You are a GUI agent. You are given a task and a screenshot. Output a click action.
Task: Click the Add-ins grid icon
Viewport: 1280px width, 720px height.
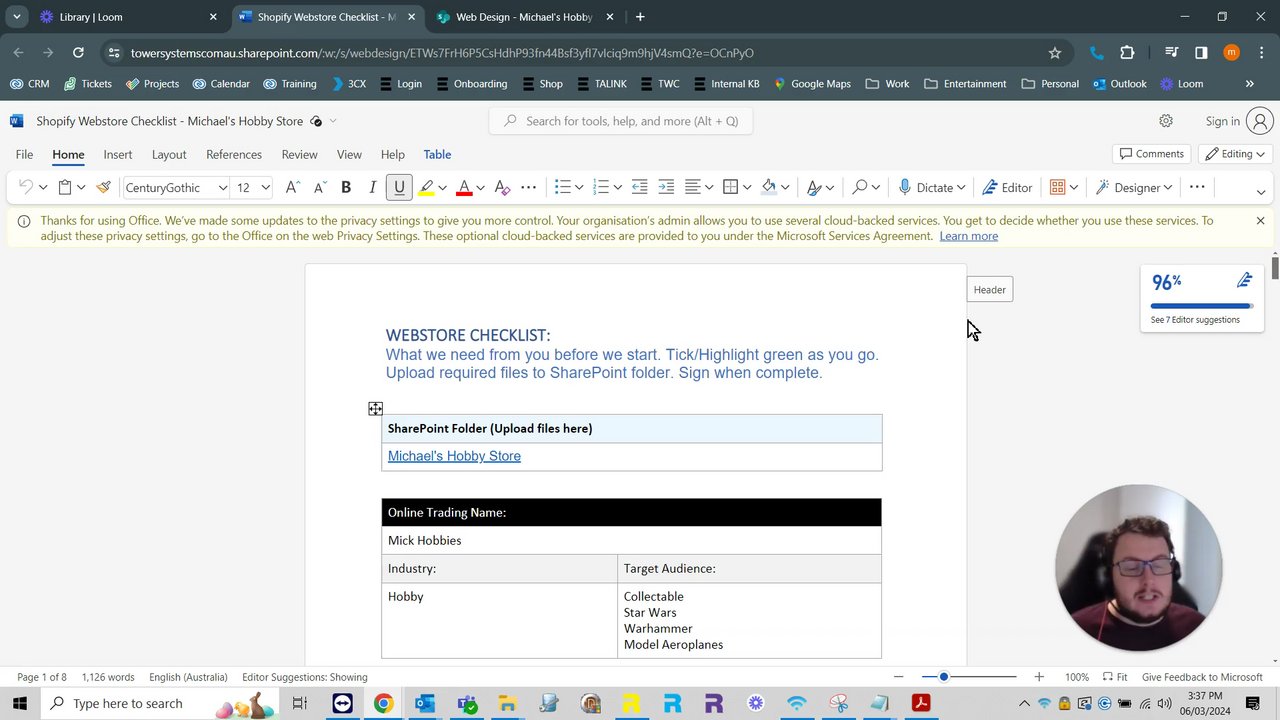(1057, 187)
